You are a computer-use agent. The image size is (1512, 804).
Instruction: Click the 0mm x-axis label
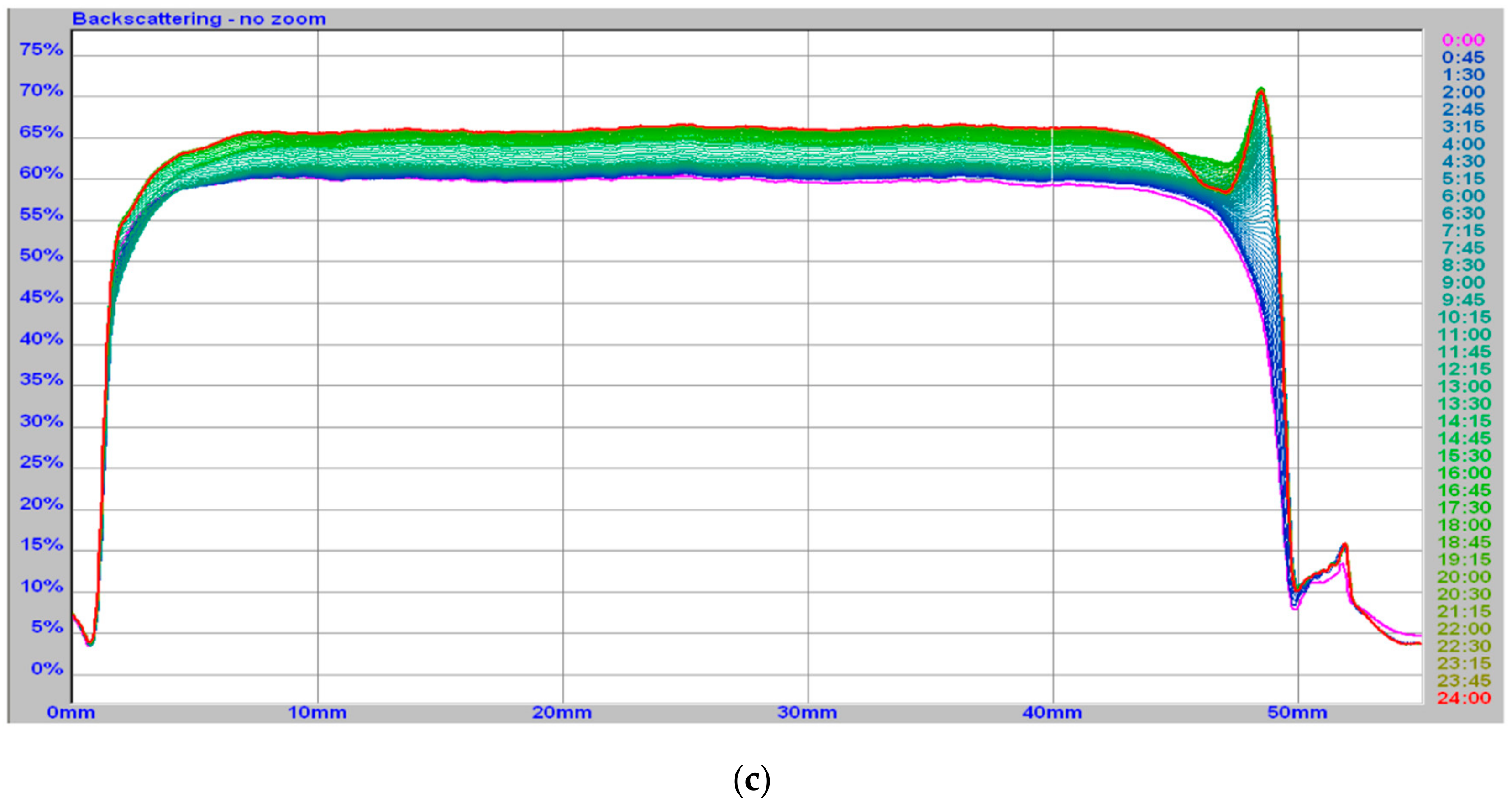click(71, 713)
